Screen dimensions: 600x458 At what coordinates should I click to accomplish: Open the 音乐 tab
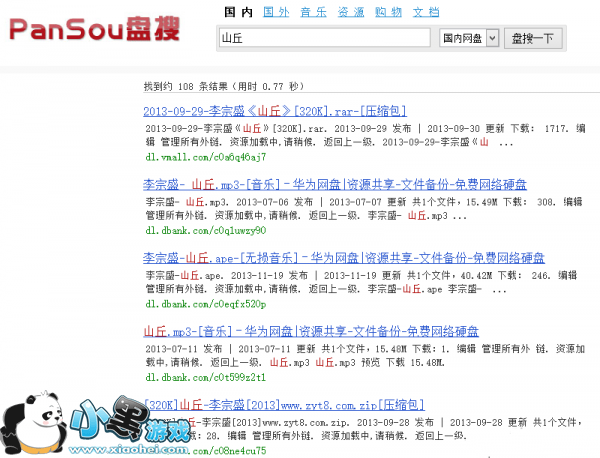[x=313, y=12]
